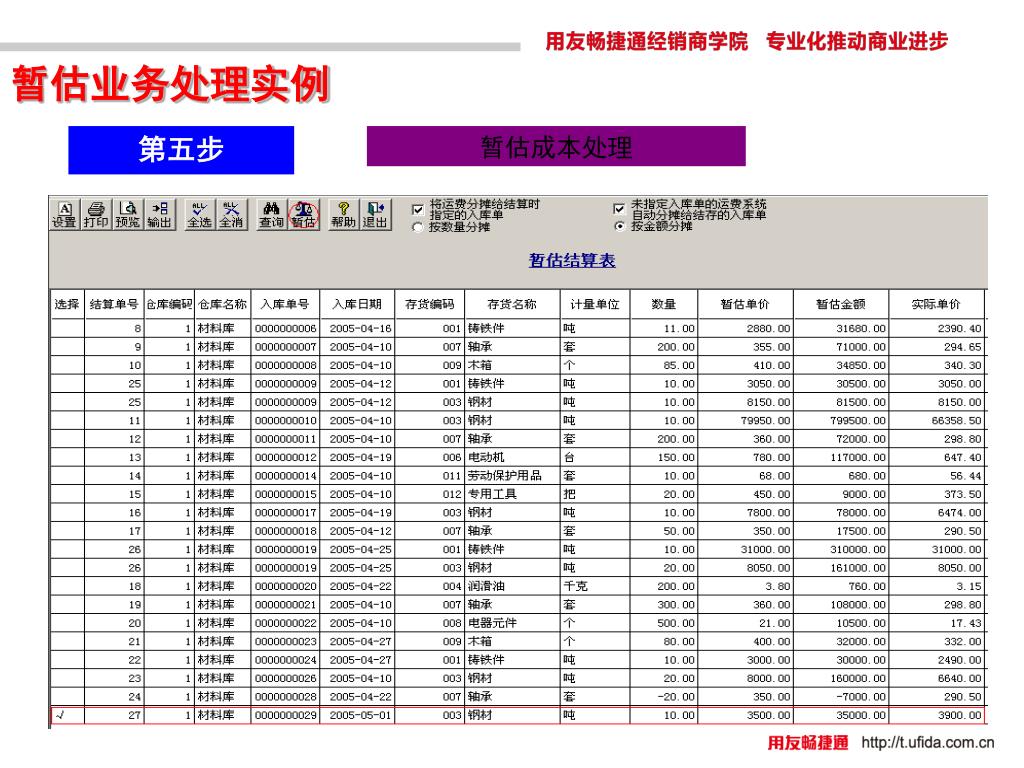1024x768 pixels.
Task: Click the -7000.00 estimated amount cell
Action: point(841,697)
